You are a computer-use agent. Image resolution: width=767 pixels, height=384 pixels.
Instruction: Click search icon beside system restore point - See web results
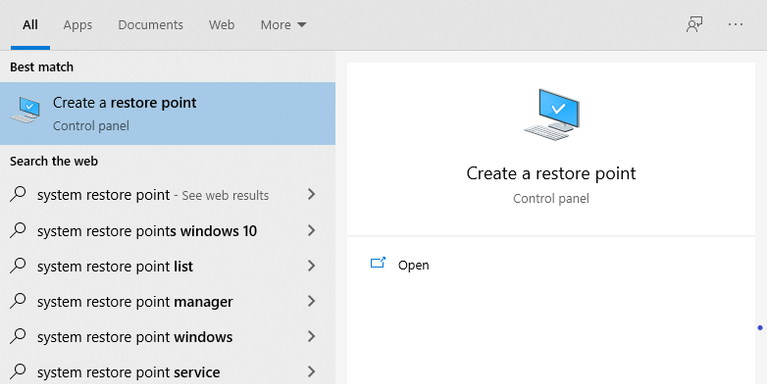click(18, 194)
